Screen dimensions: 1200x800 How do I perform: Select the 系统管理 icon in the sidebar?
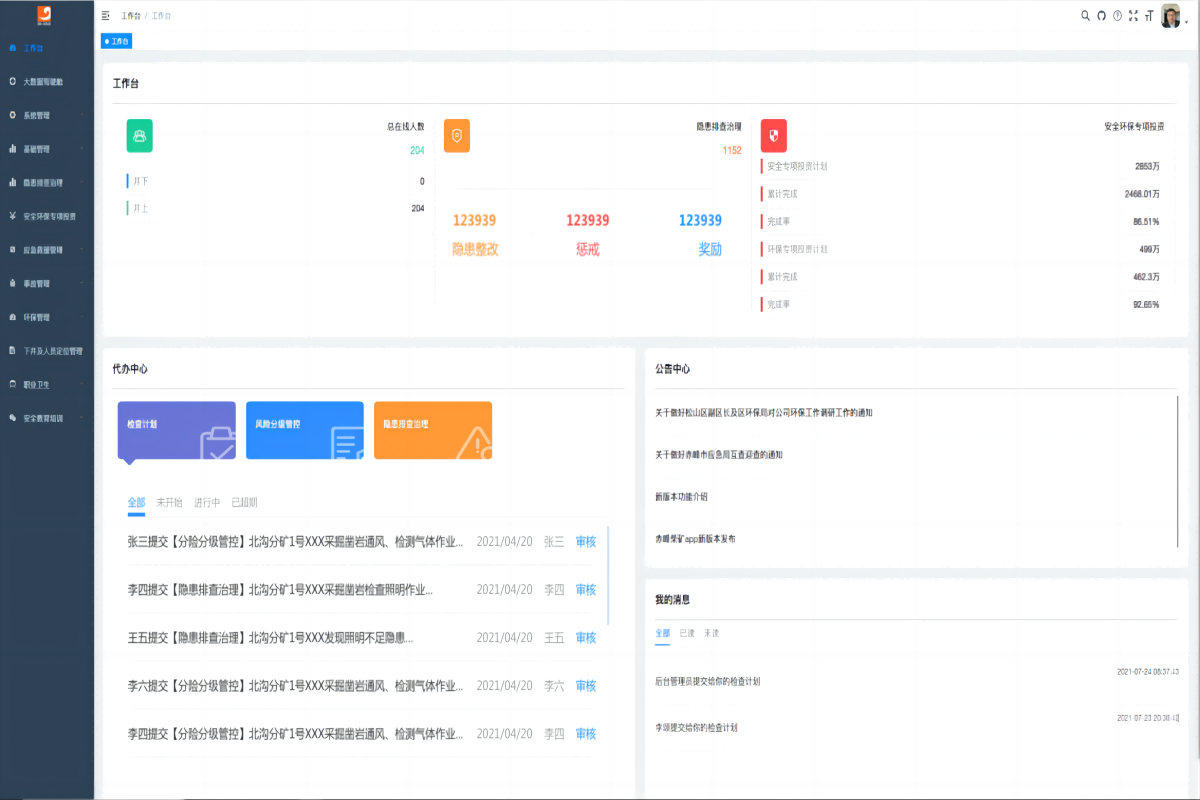(x=13, y=113)
